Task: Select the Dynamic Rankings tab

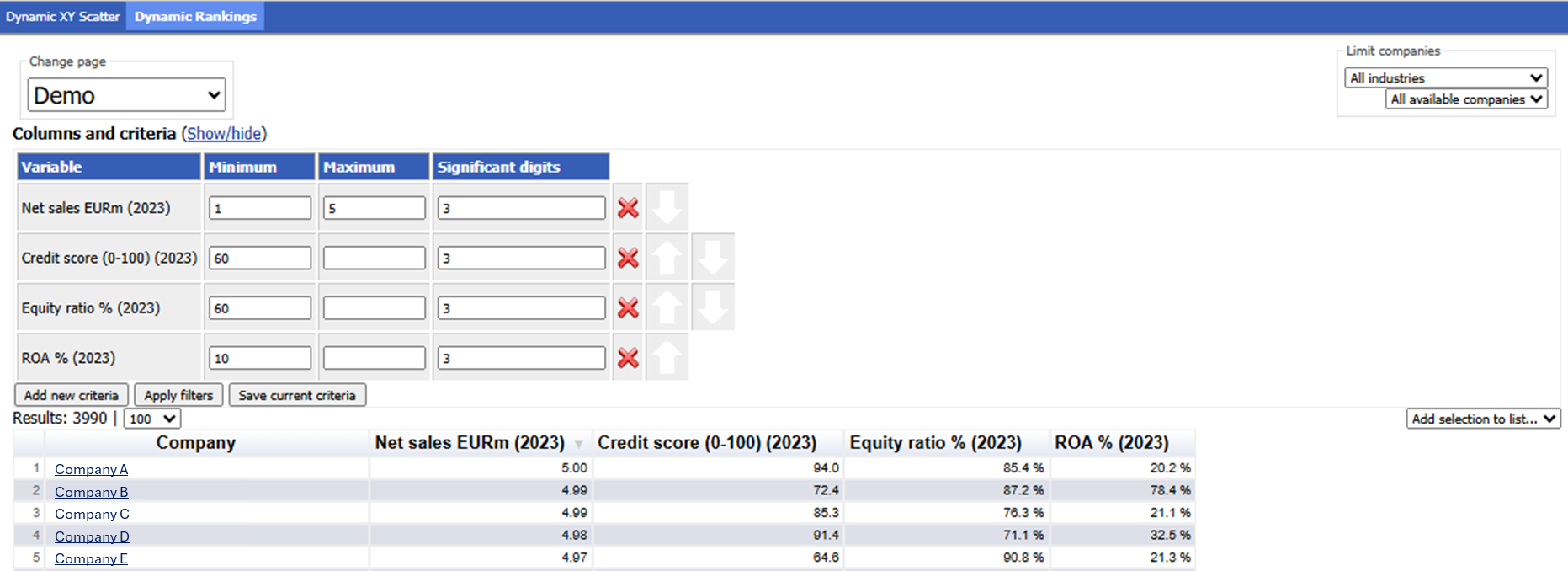Action: click(195, 16)
